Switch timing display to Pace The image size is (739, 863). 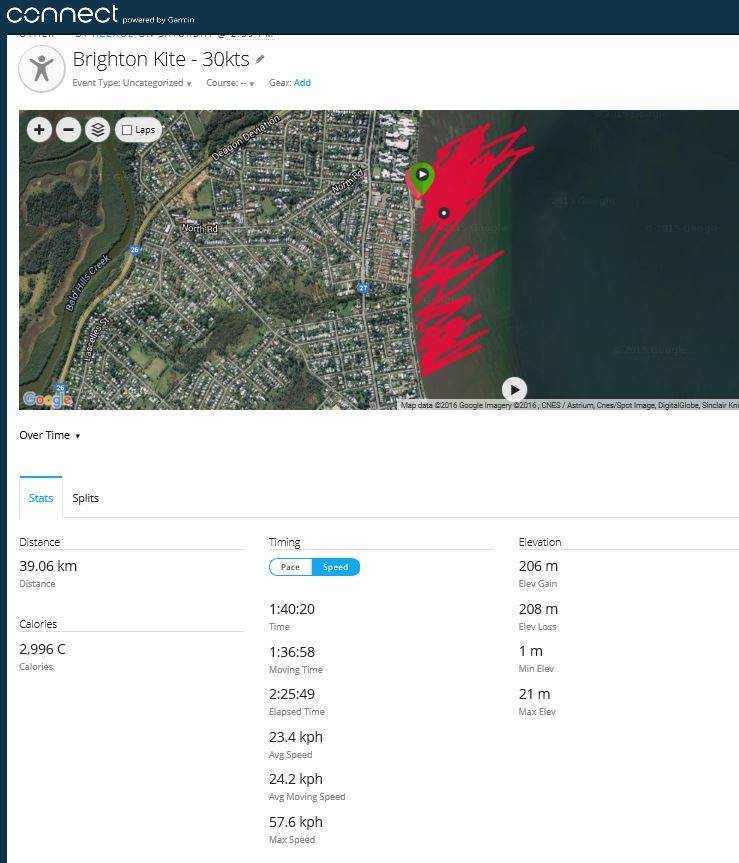point(290,567)
